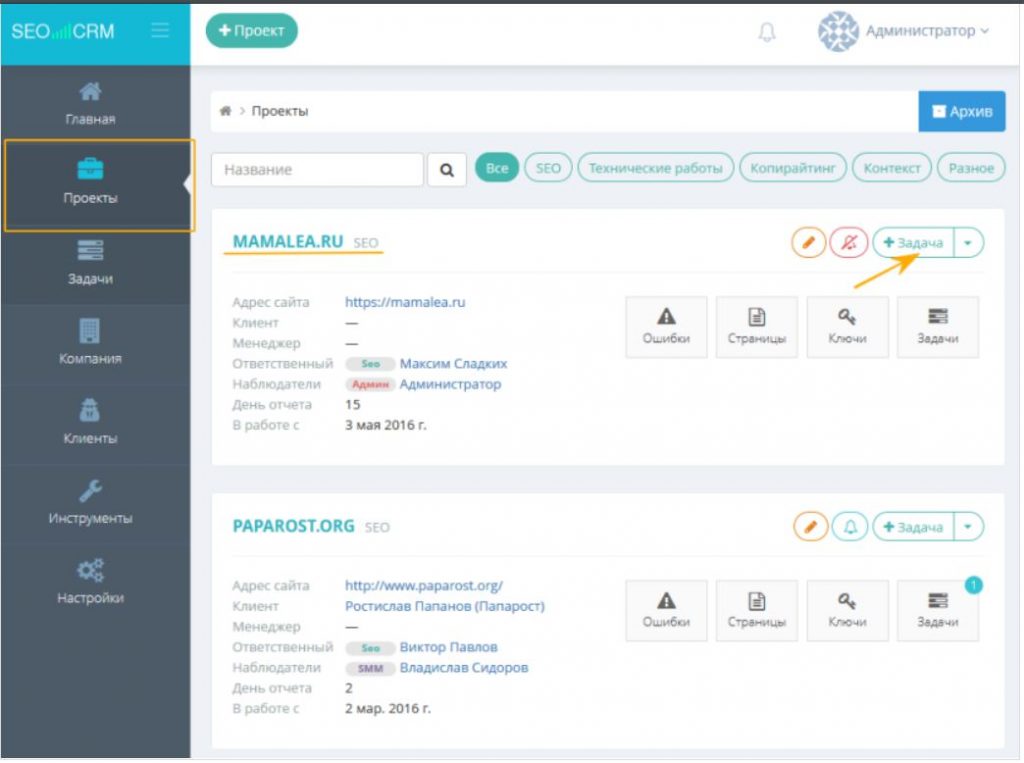Click the home breadcrumb icon
Screen dimensions: 1024x763
pos(225,111)
